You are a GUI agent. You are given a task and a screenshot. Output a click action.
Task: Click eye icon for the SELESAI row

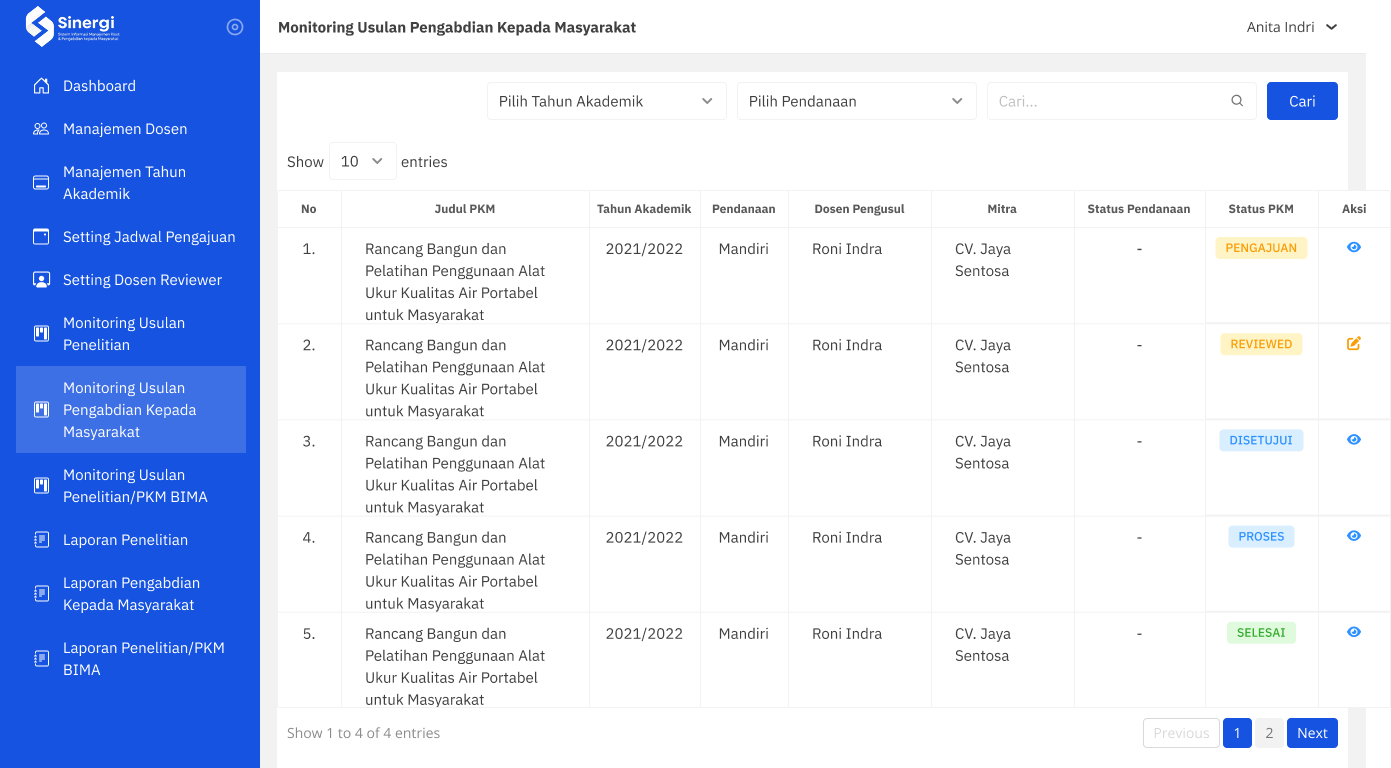(x=1354, y=632)
